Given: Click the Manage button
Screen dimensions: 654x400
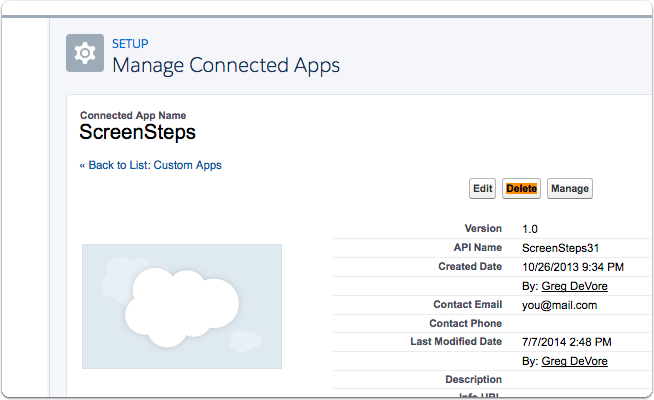Looking at the screenshot, I should point(570,189).
